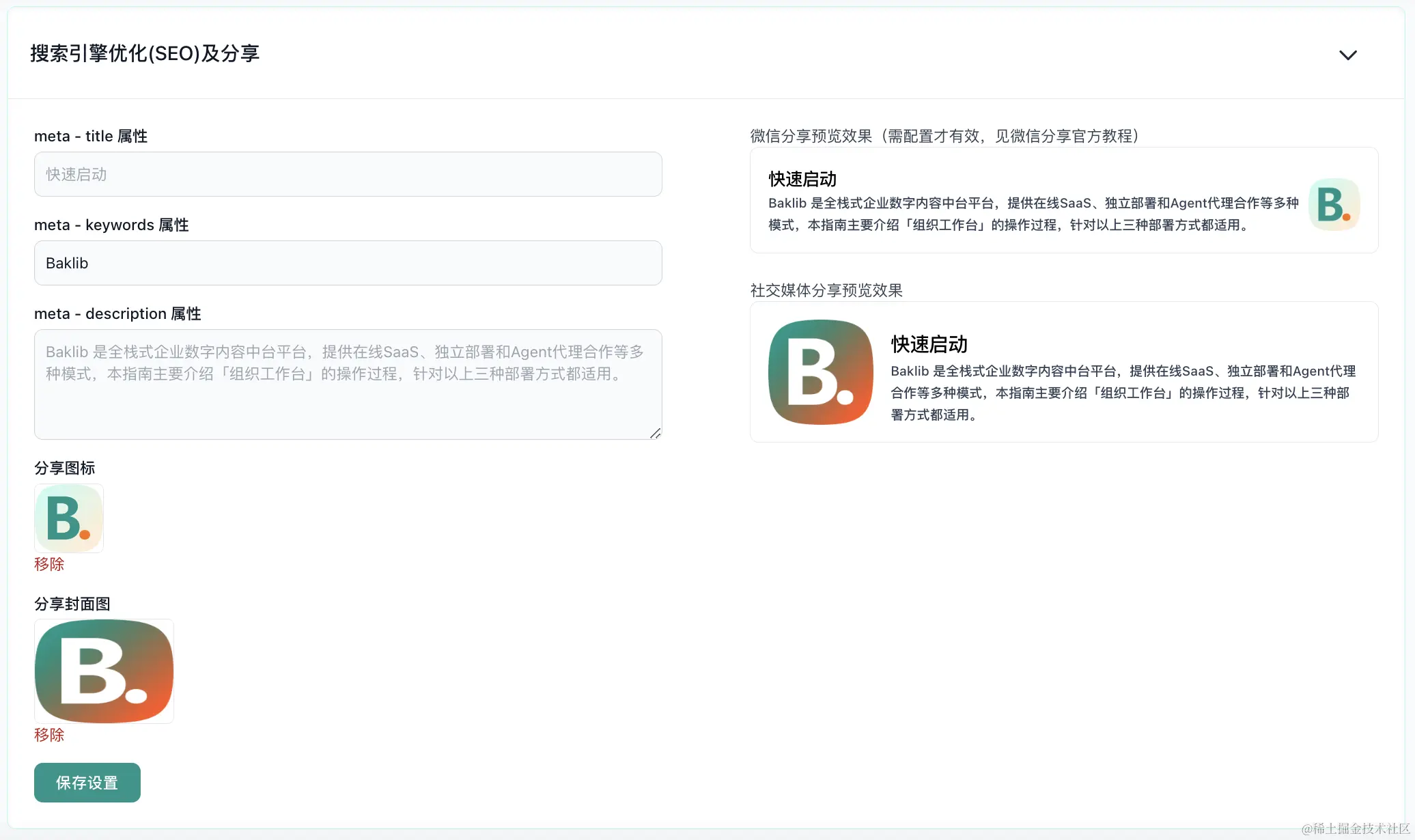The width and height of the screenshot is (1415, 840).
Task: Collapse the SEO section chevron
Action: pos(1347,55)
